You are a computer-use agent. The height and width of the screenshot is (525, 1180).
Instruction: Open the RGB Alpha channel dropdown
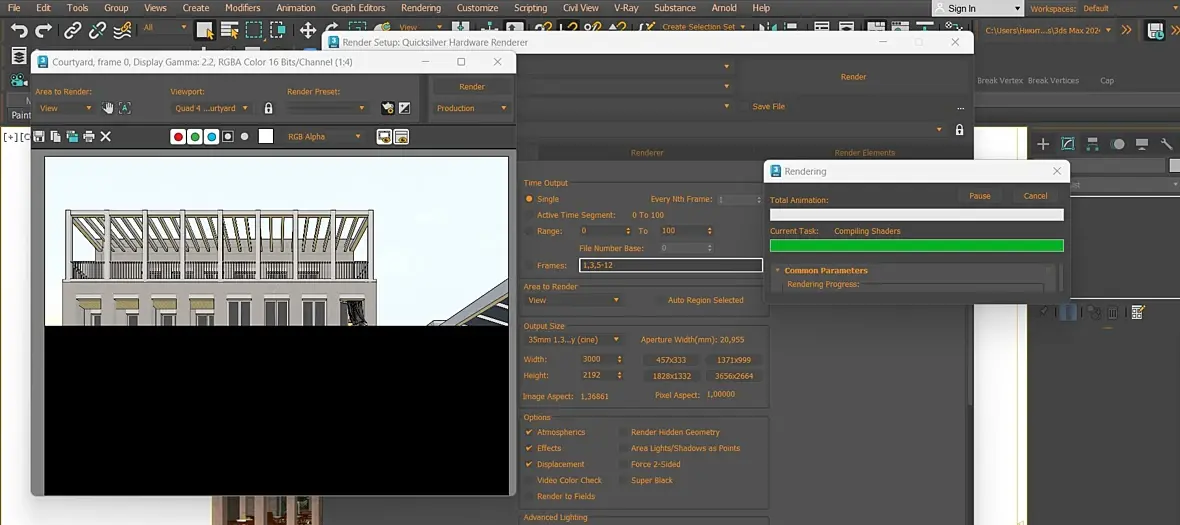pyautogui.click(x=325, y=137)
